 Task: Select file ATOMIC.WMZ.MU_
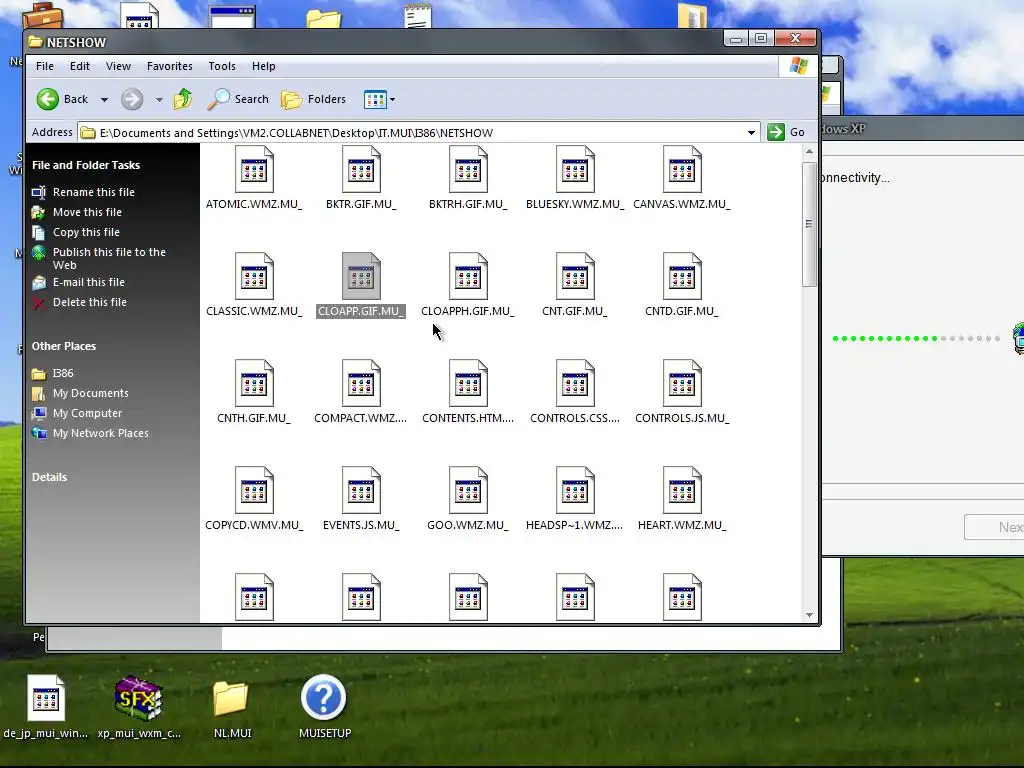(254, 178)
